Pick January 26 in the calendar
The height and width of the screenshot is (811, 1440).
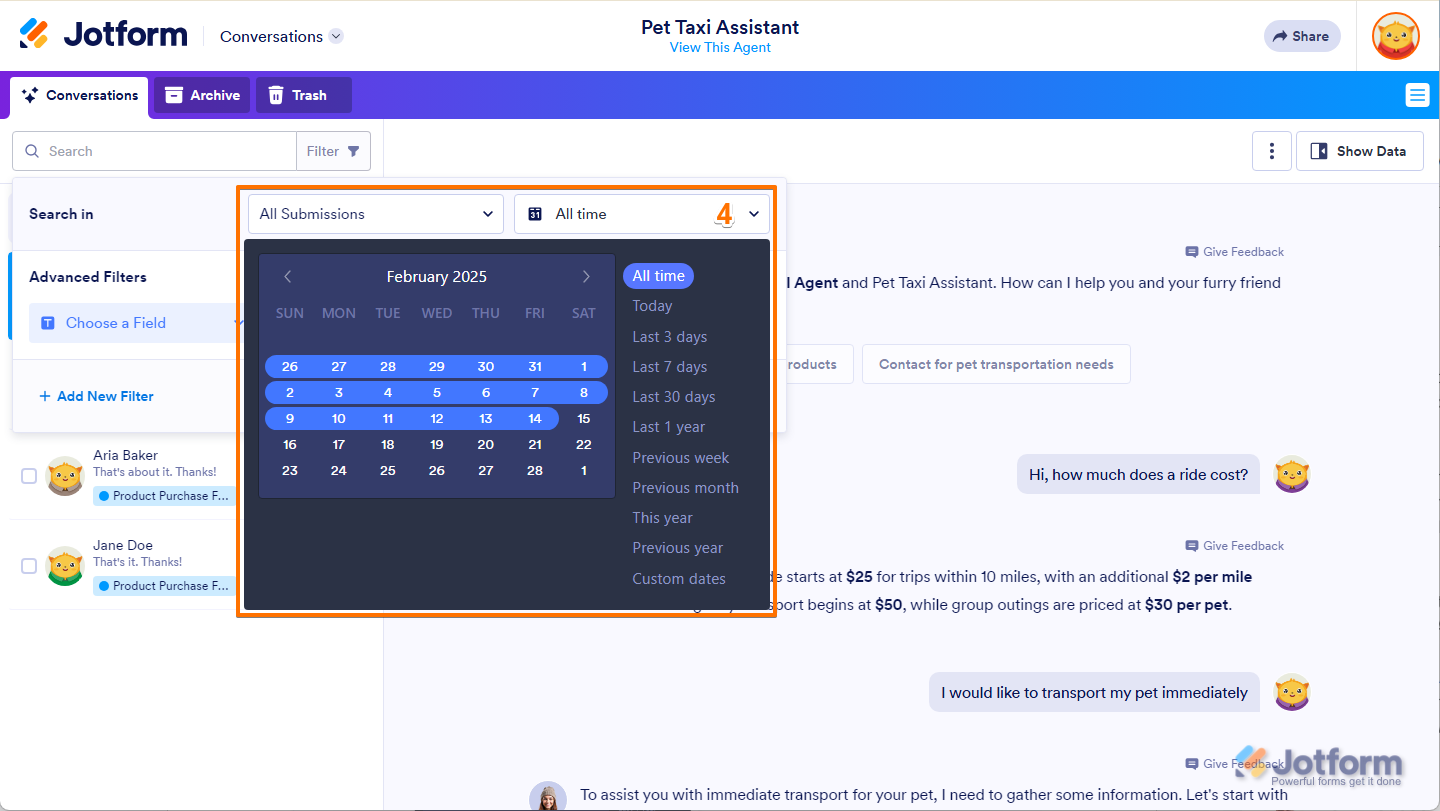coord(290,367)
